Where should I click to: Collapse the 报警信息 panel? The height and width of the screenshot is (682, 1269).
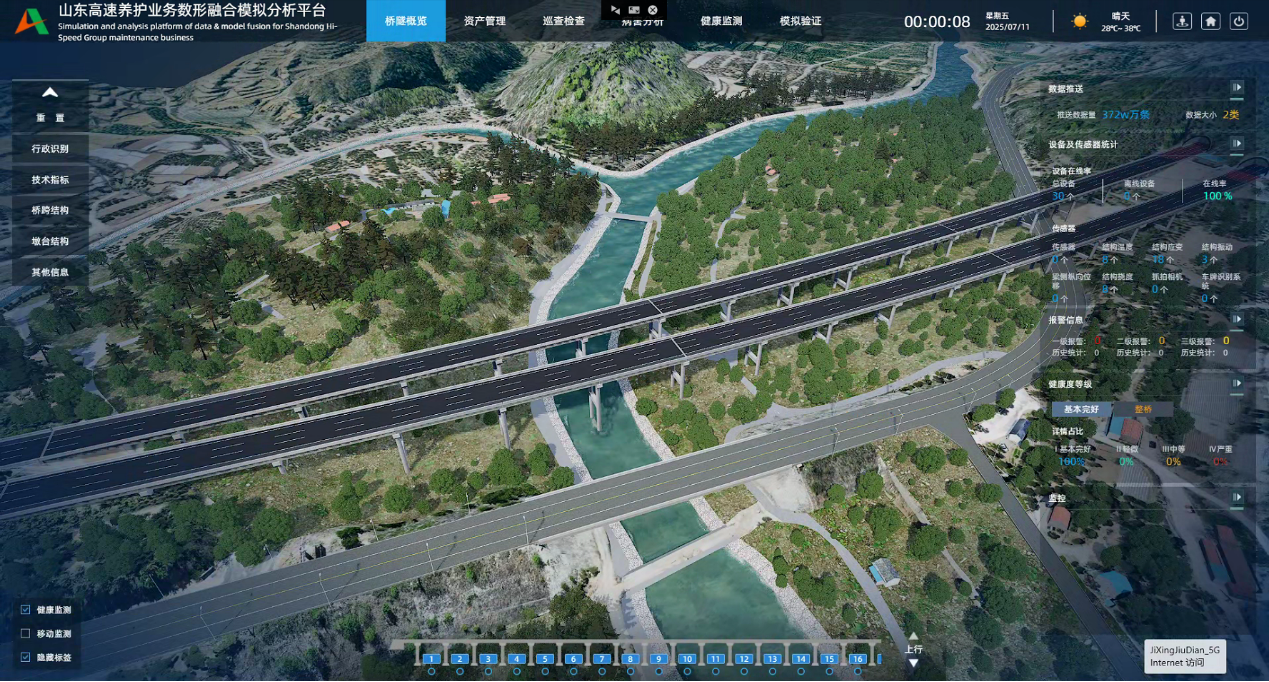(1237, 320)
